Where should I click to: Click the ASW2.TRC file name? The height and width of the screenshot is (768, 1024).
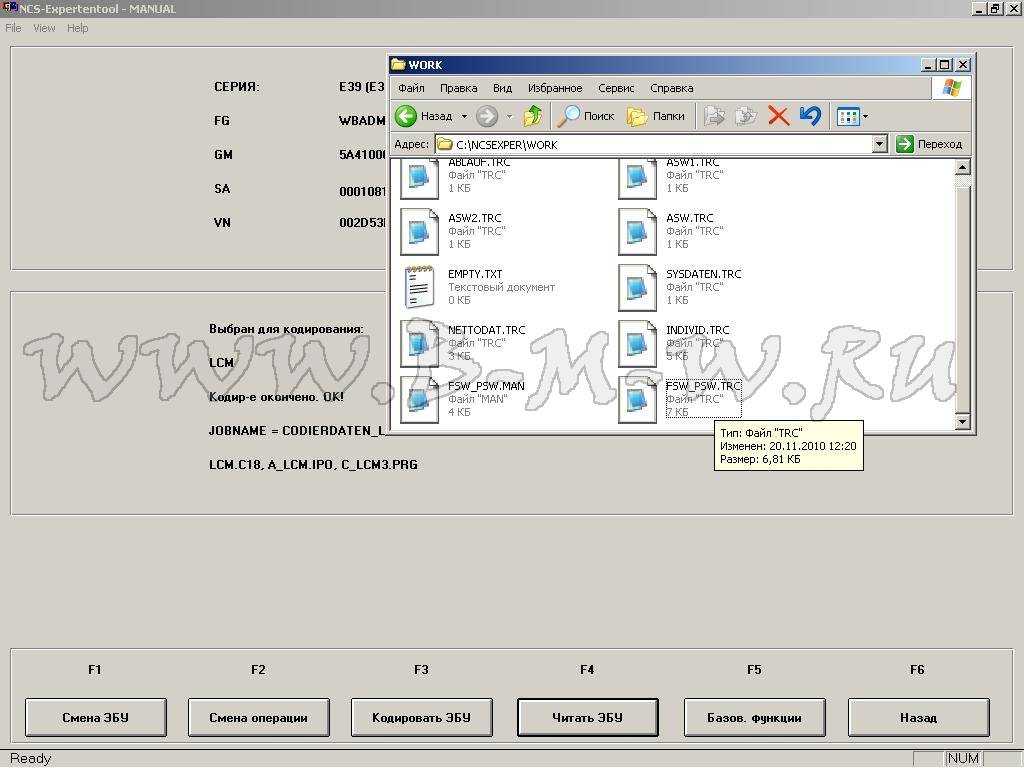coord(475,218)
